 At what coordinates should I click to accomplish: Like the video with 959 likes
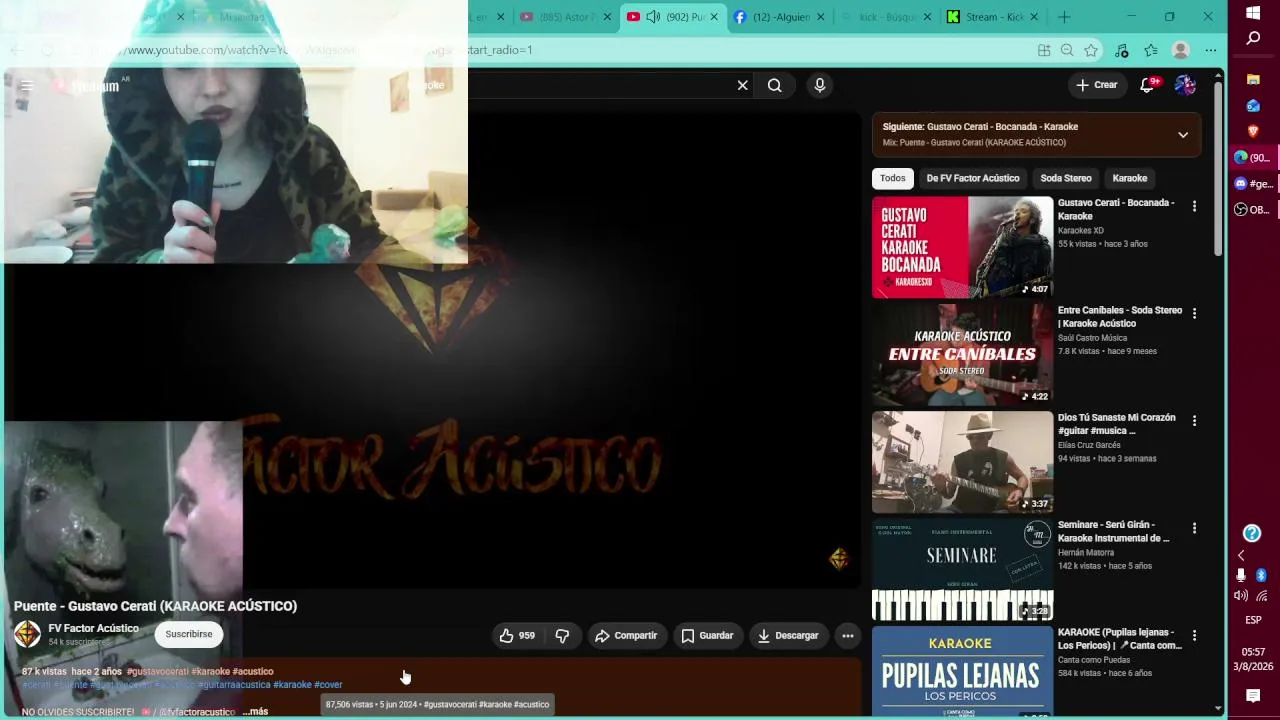(x=518, y=636)
